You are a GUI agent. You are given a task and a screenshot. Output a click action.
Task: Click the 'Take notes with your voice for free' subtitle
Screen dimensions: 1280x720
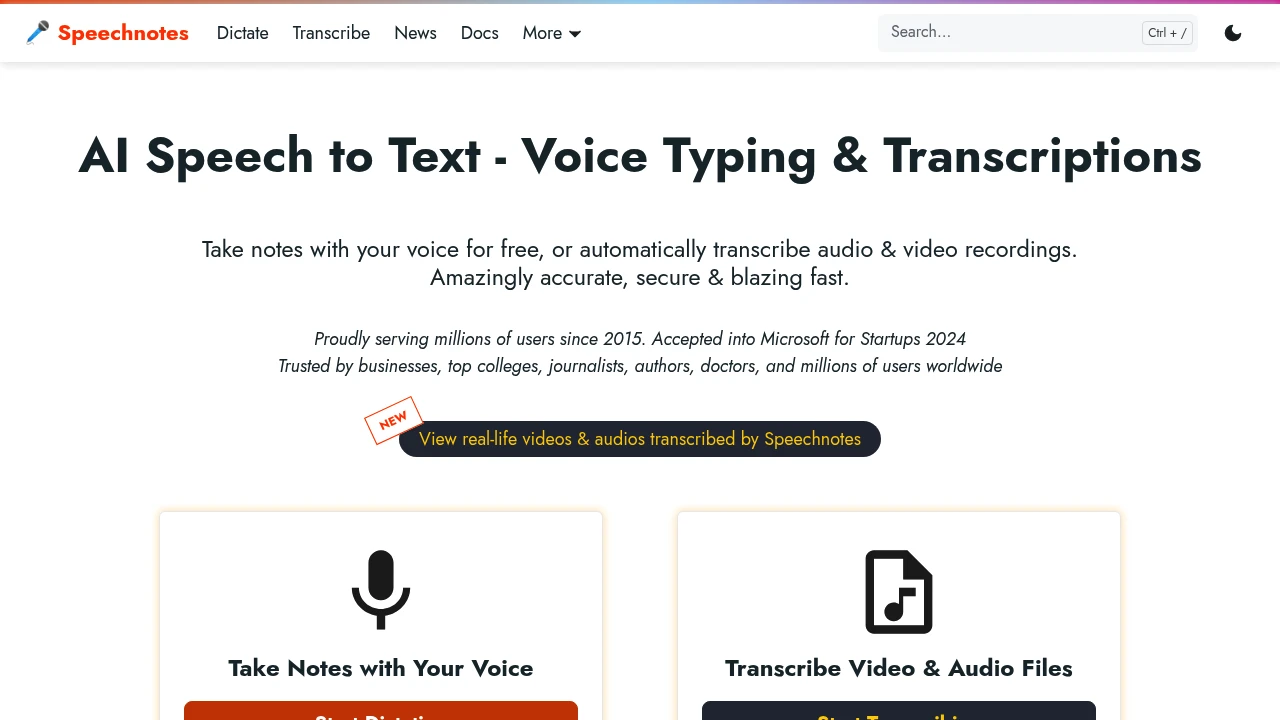coord(640,249)
